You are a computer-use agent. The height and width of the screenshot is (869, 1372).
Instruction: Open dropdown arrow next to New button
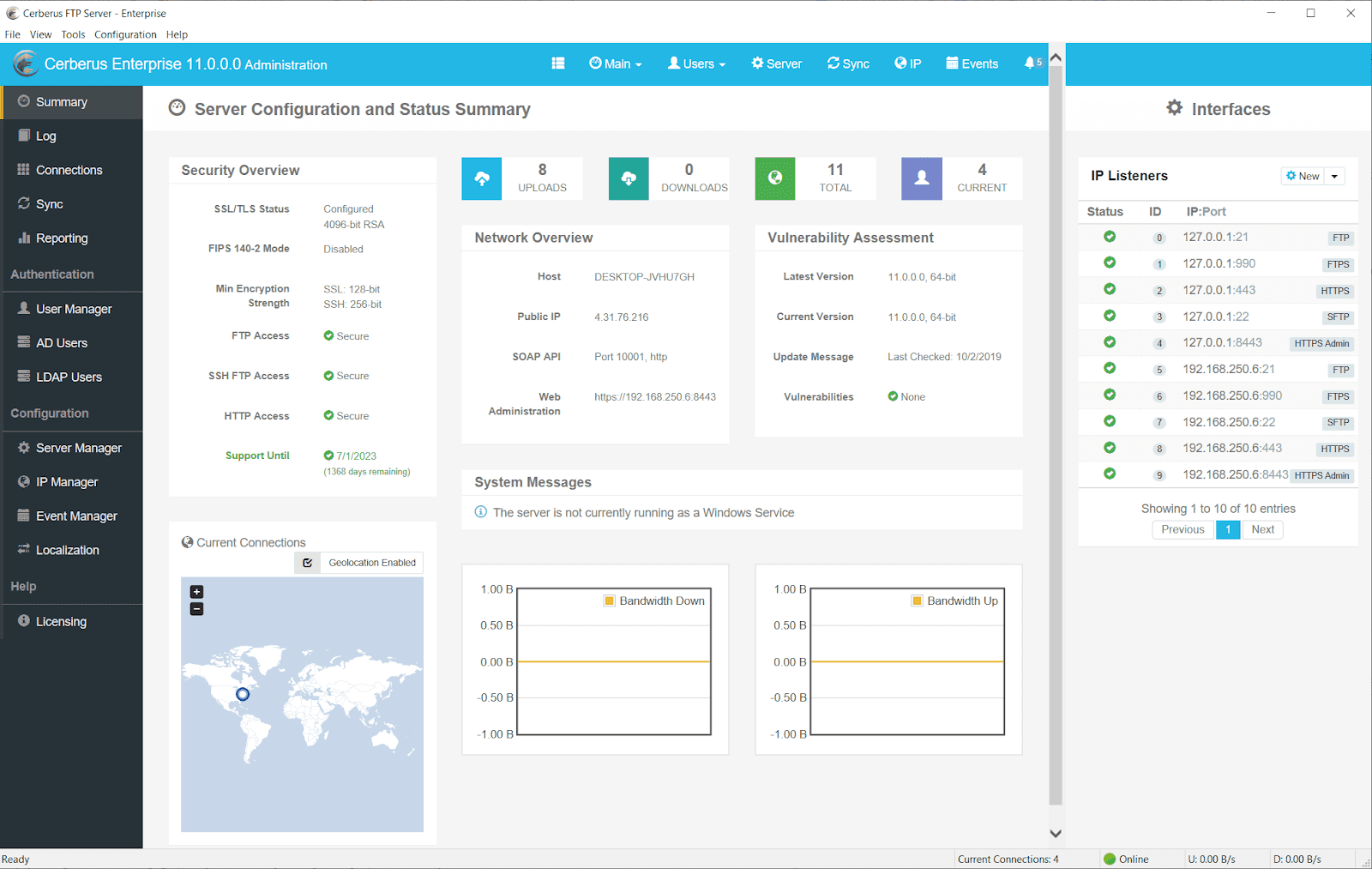tap(1334, 176)
